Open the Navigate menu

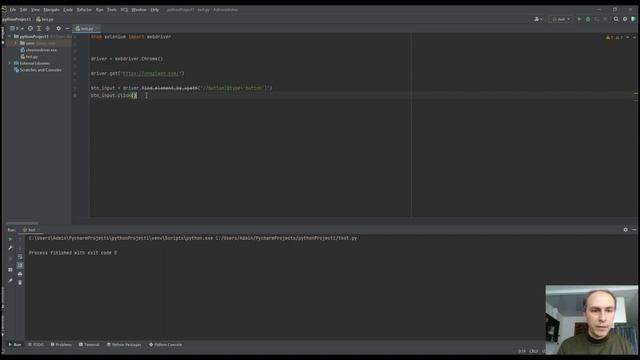51,10
